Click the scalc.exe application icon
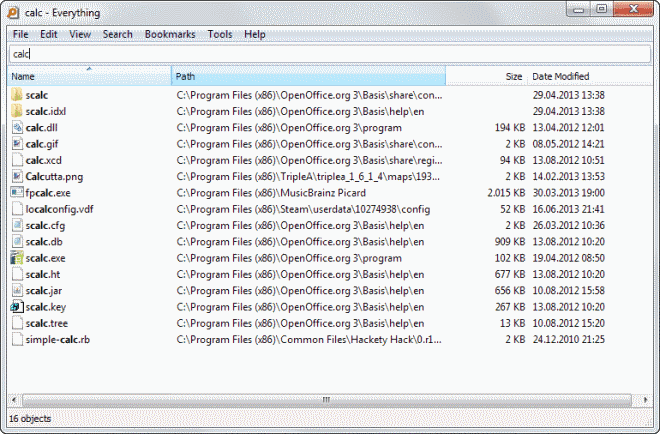This screenshot has height=434, width=660. [x=17, y=258]
